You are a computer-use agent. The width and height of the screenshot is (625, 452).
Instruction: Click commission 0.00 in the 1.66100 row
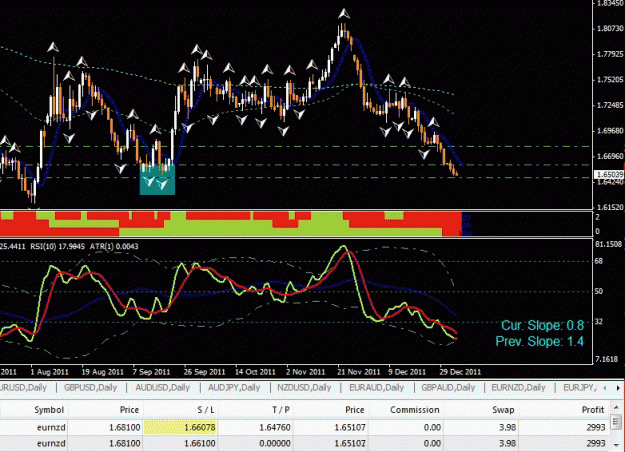tap(432, 443)
